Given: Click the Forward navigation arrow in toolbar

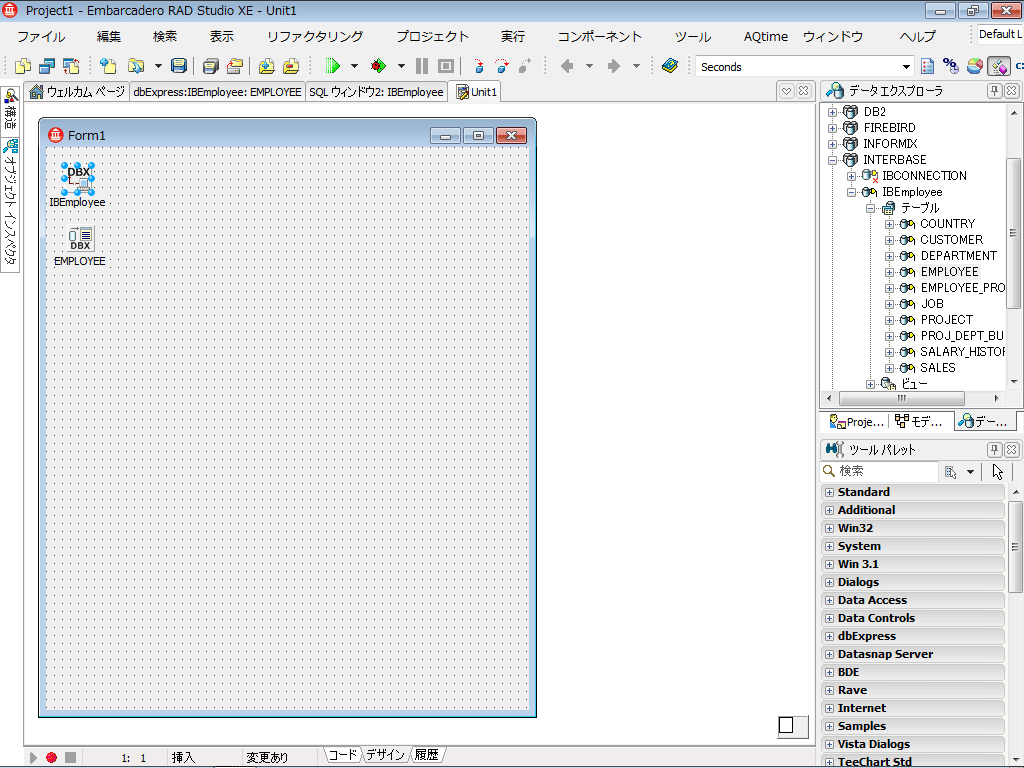Looking at the screenshot, I should click(x=613, y=66).
